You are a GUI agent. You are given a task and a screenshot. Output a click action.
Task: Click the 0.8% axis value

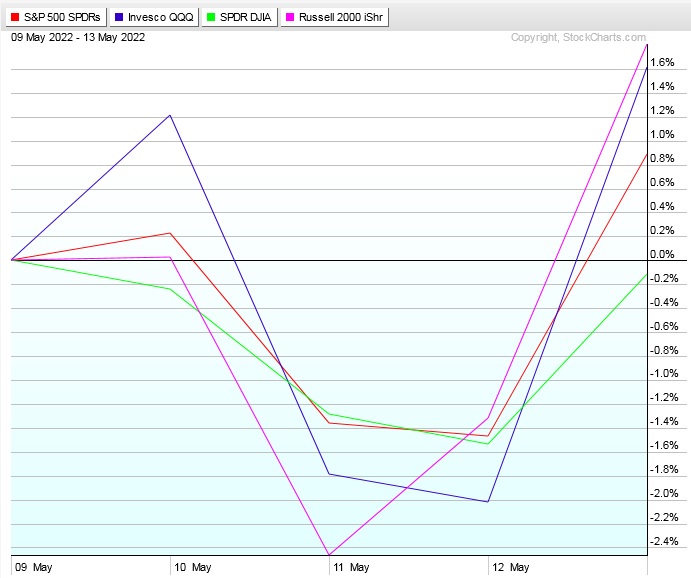coord(662,158)
